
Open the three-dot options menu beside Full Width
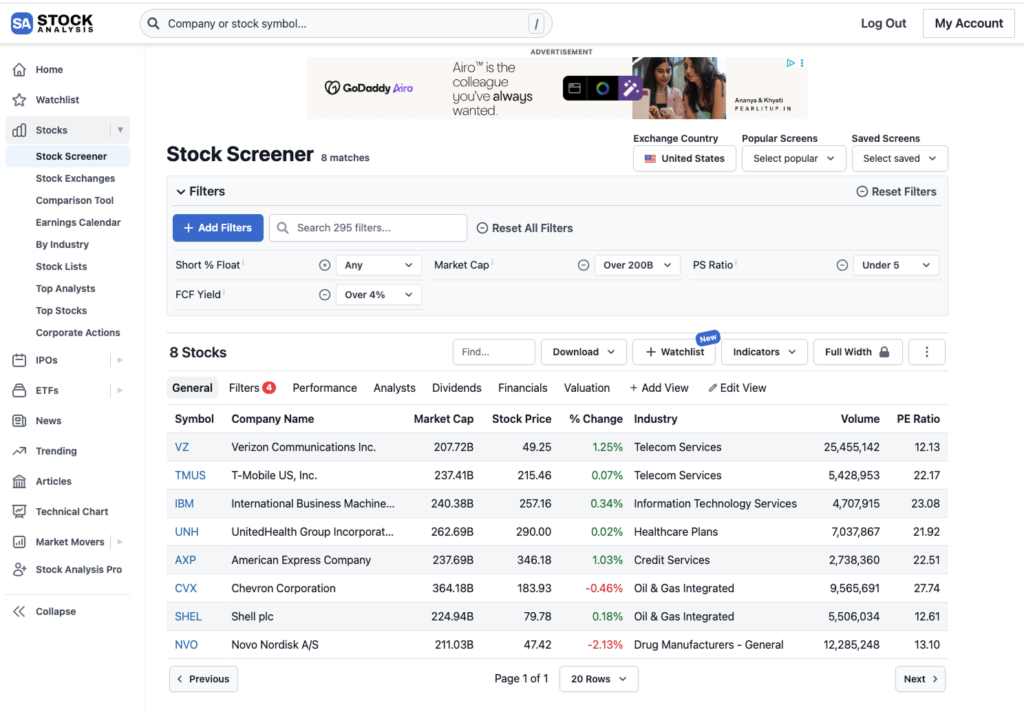[926, 351]
